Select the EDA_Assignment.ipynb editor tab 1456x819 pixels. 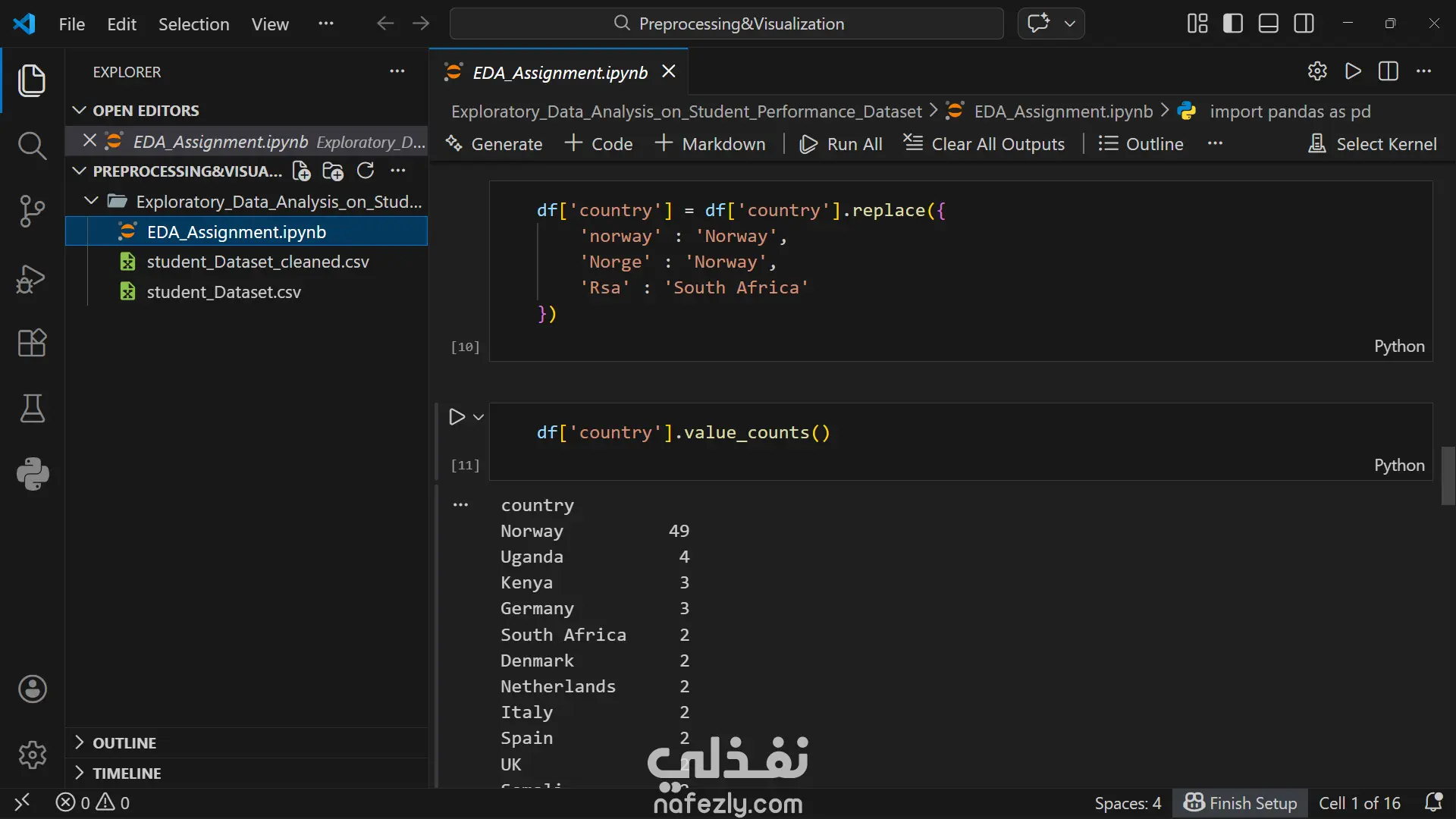pyautogui.click(x=560, y=72)
